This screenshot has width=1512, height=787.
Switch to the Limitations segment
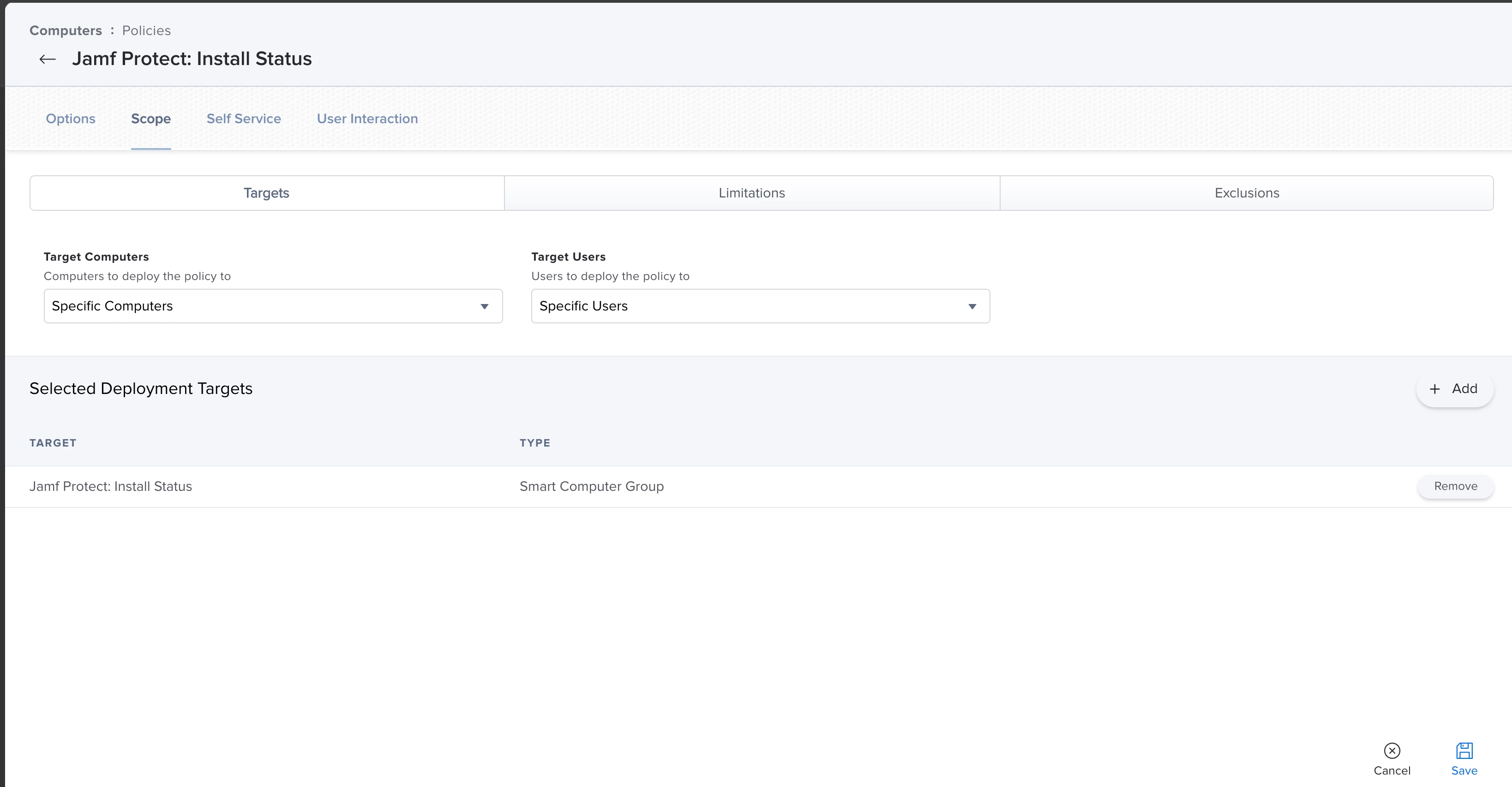click(x=752, y=193)
